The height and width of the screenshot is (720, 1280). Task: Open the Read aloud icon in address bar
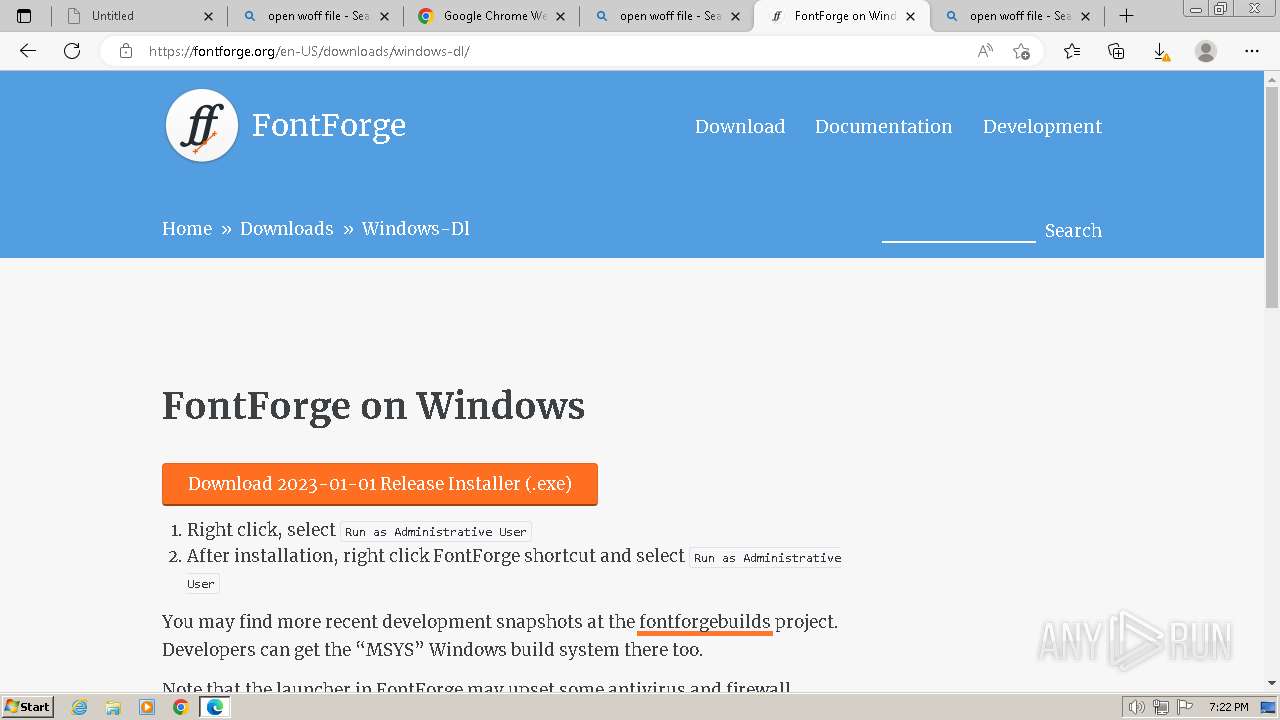pos(985,51)
